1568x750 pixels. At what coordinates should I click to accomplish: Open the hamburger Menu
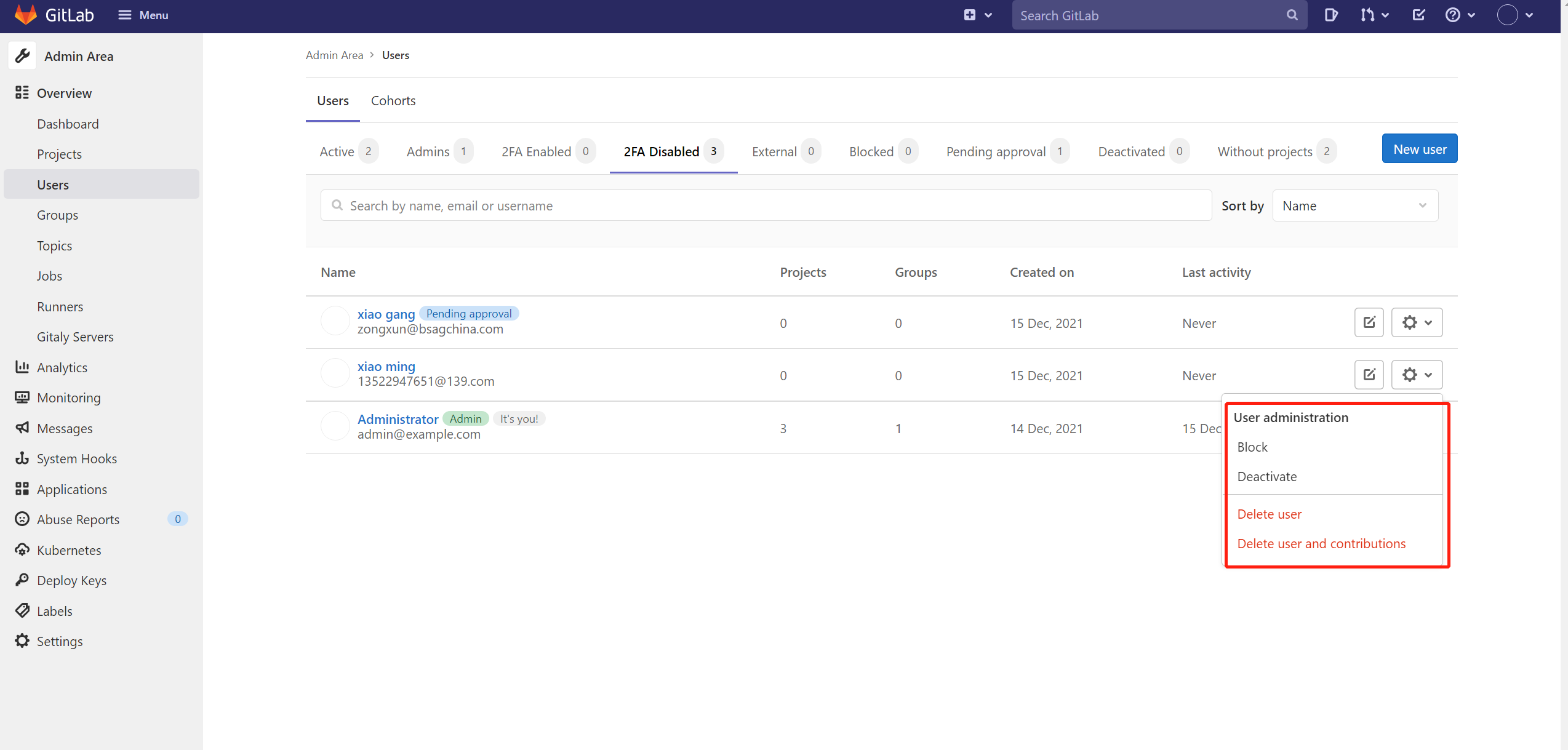(x=143, y=15)
